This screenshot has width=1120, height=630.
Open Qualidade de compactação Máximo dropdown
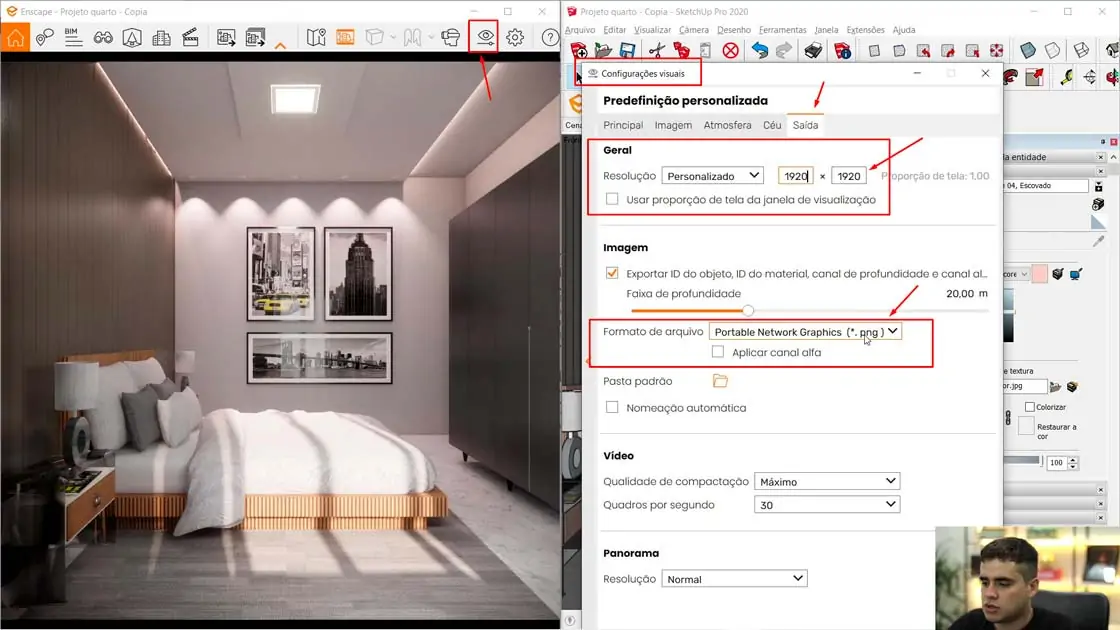click(826, 481)
